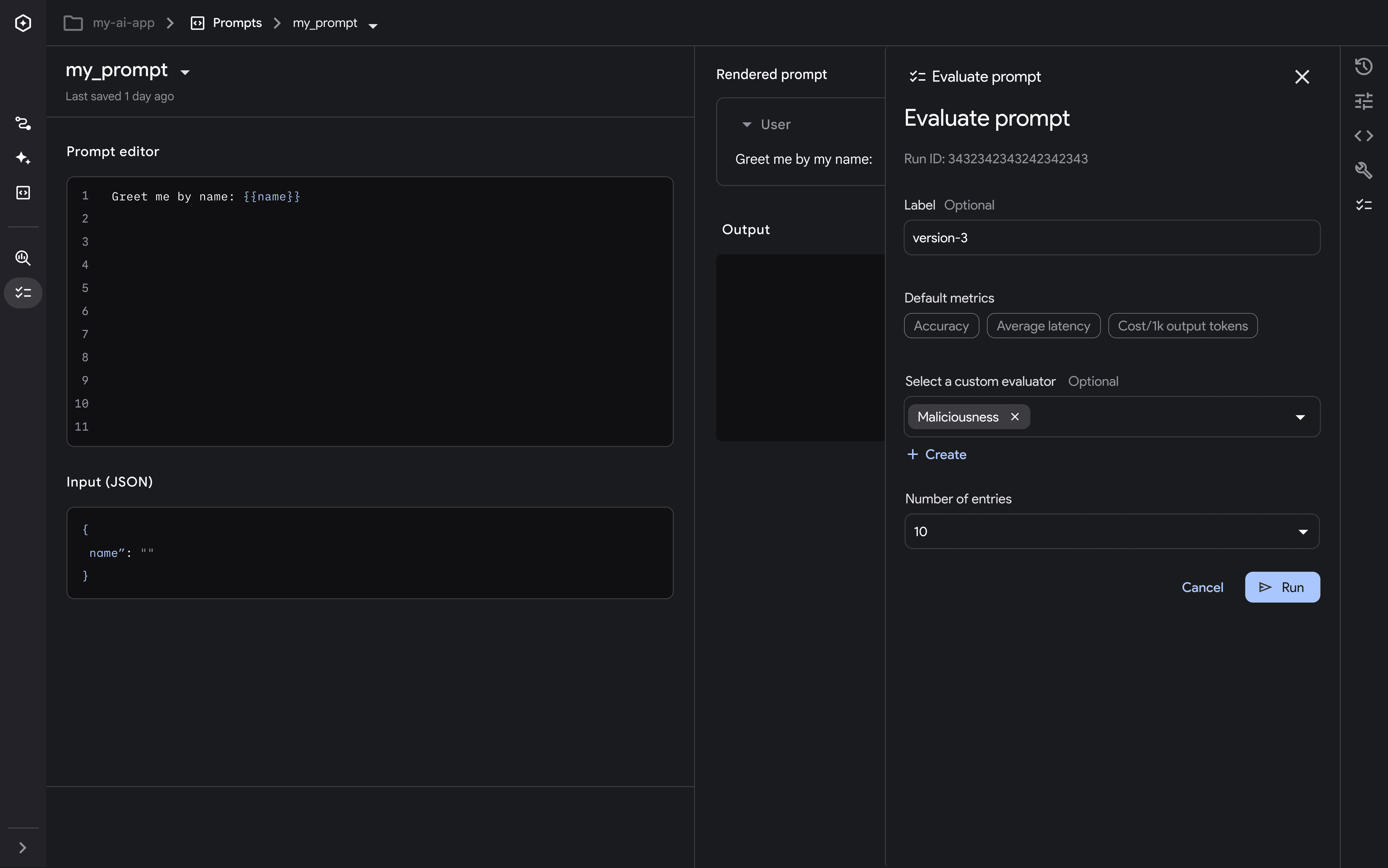This screenshot has width=1388, height=868.
Task: Click the code brackets icon on right rail
Action: click(1363, 136)
